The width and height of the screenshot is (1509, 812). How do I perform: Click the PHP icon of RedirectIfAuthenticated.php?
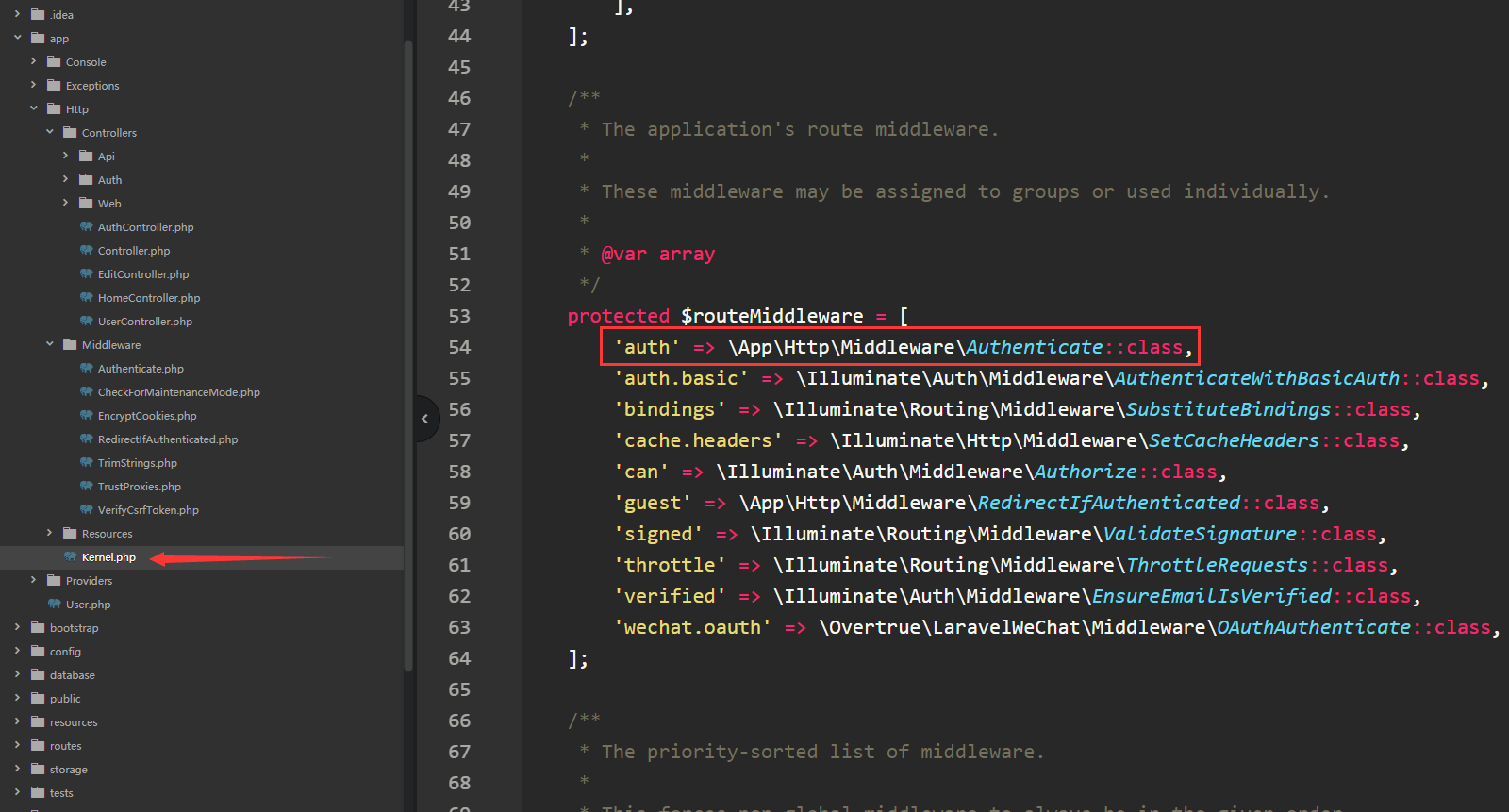(86, 439)
